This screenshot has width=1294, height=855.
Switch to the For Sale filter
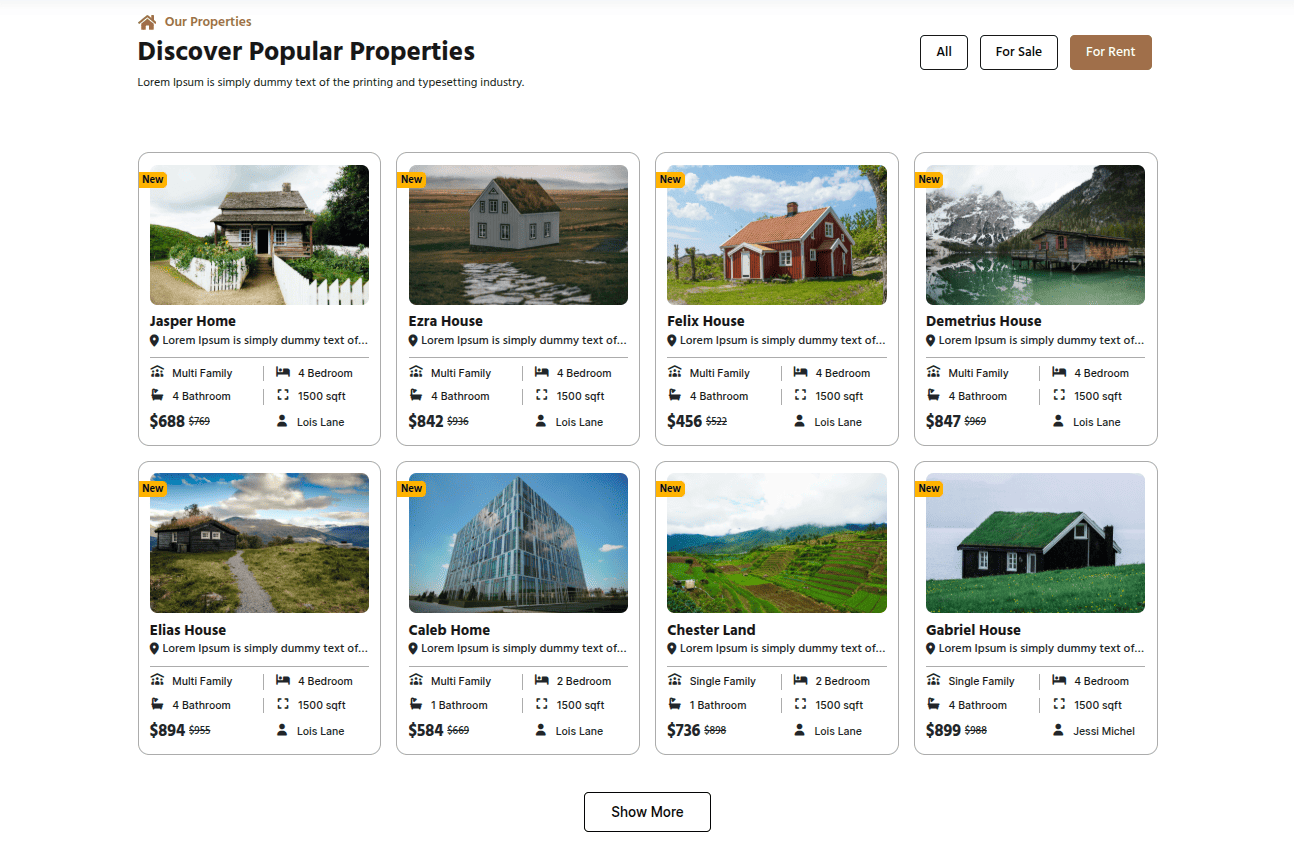tap(1018, 52)
